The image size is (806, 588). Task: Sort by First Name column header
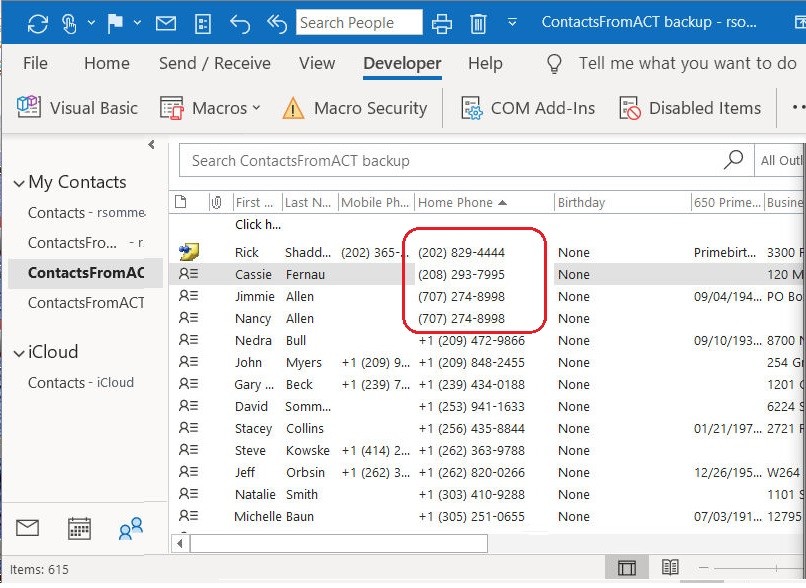(x=257, y=203)
